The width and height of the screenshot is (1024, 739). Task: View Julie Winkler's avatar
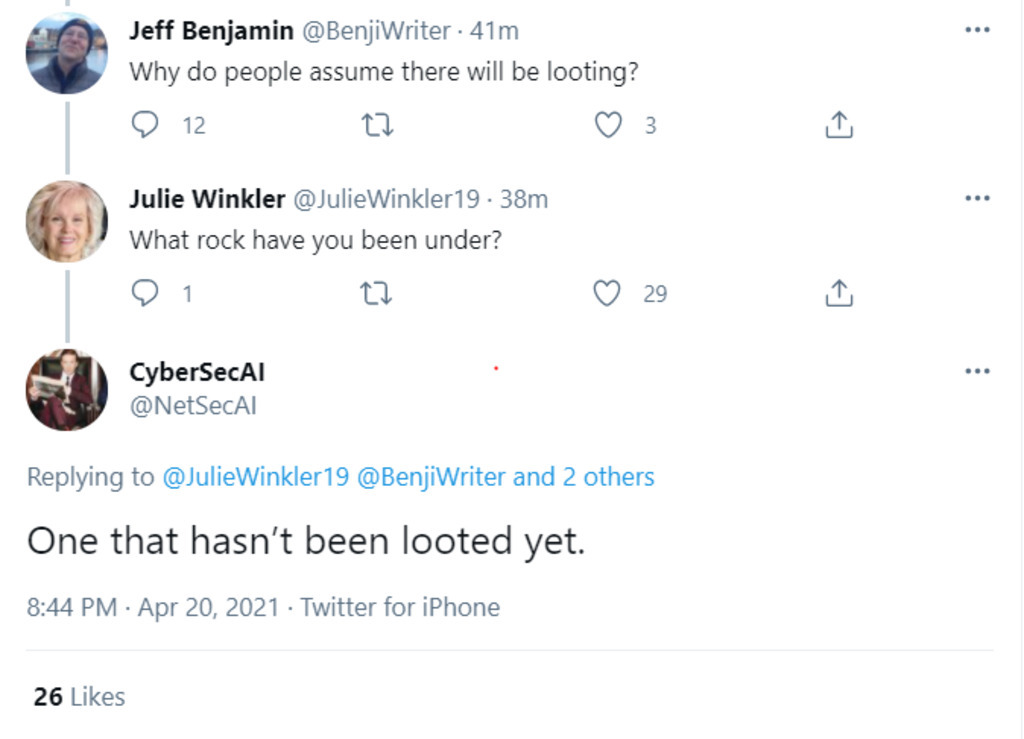(66, 222)
